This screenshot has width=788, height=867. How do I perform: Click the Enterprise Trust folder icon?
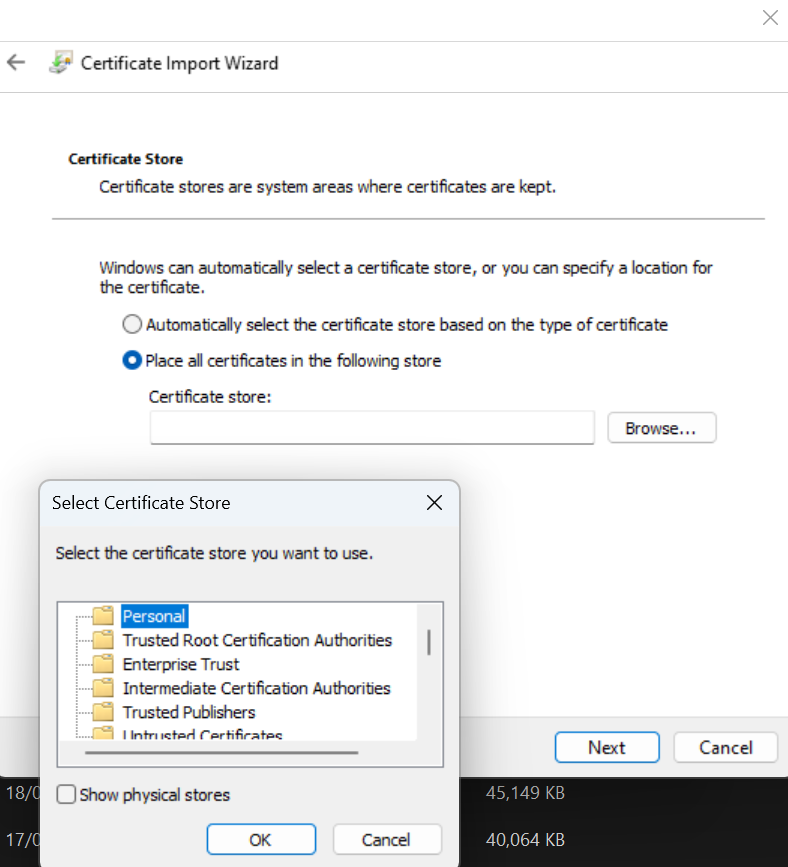pos(103,664)
